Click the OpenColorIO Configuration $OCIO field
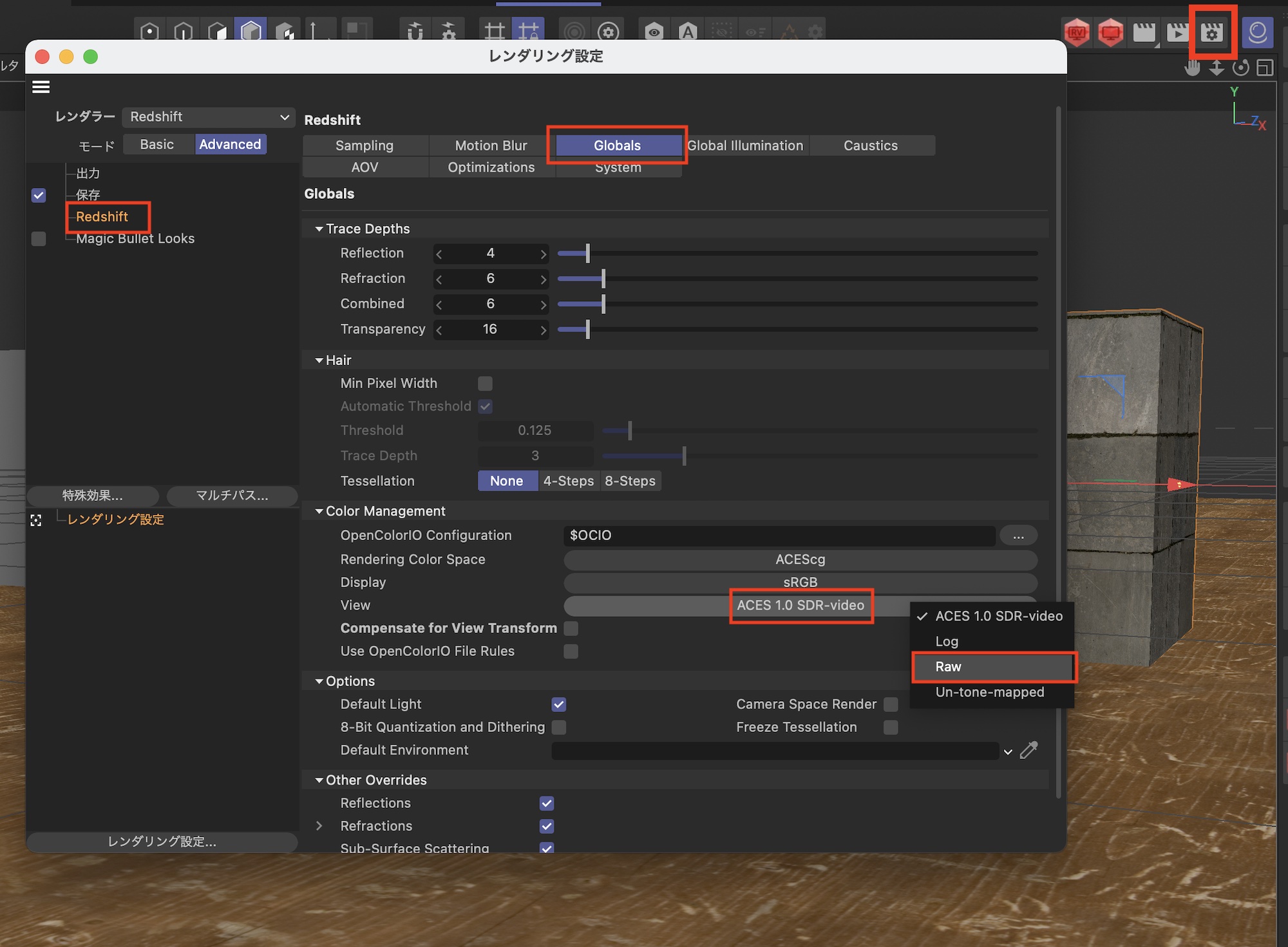This screenshot has width=1288, height=947. coord(778,536)
